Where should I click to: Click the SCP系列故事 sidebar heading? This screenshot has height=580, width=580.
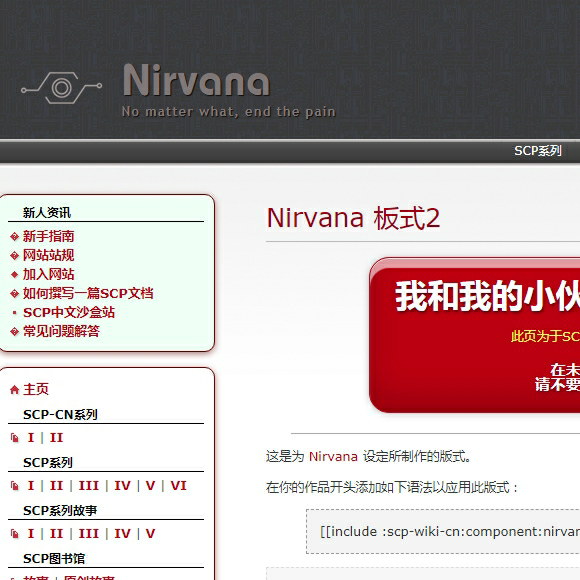click(60, 511)
